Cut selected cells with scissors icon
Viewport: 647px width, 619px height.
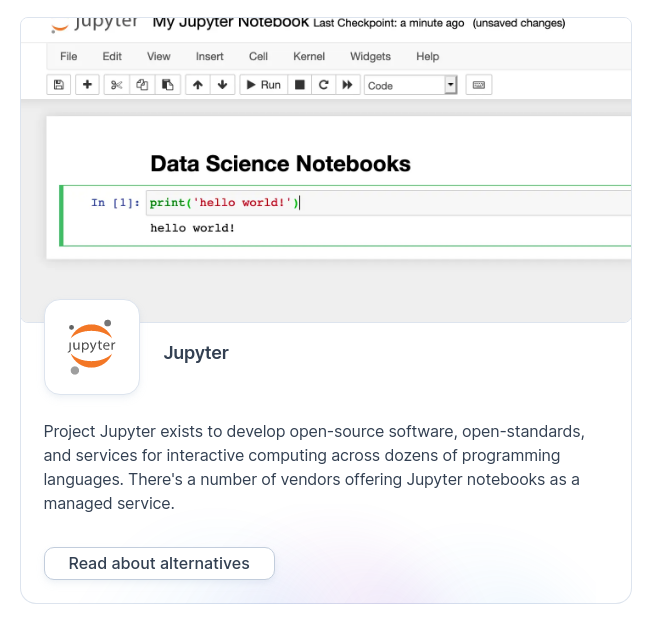[117, 85]
